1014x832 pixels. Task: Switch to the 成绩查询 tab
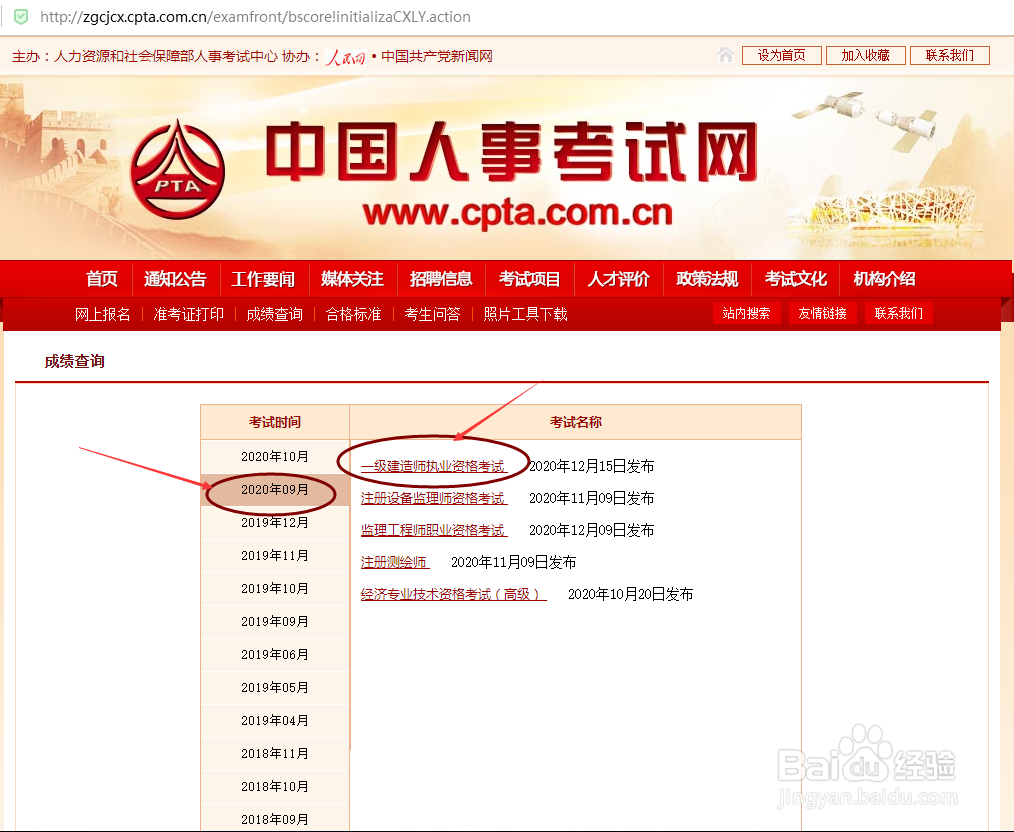tap(274, 313)
